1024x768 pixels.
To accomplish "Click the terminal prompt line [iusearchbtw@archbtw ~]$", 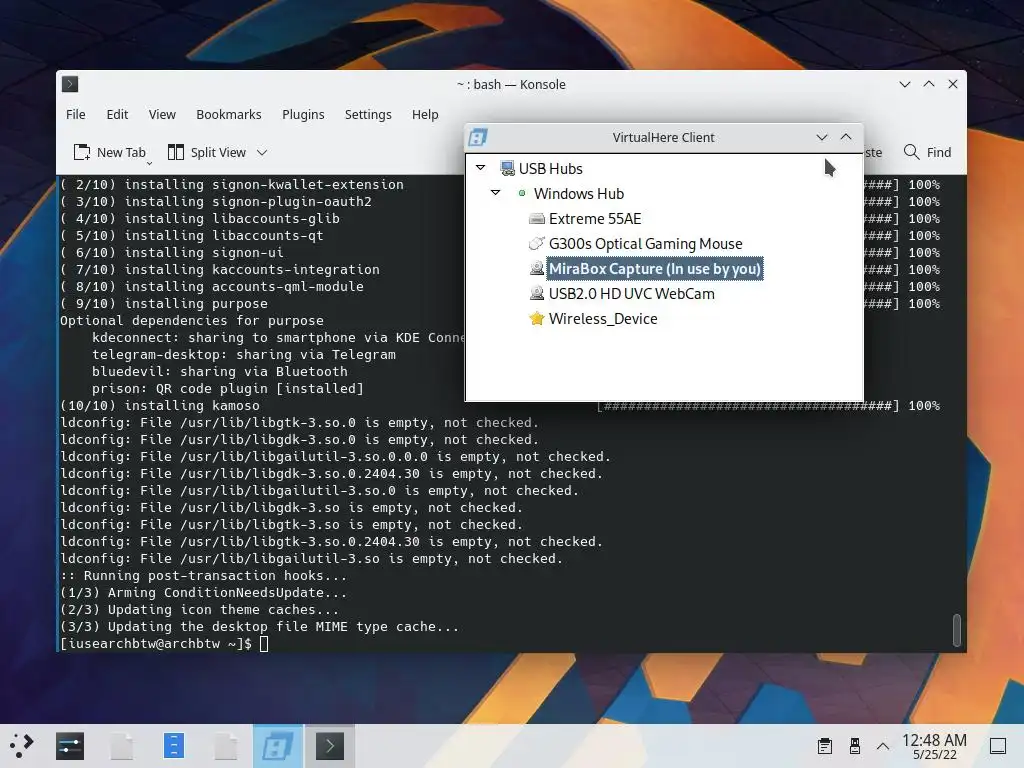I will [x=155, y=643].
